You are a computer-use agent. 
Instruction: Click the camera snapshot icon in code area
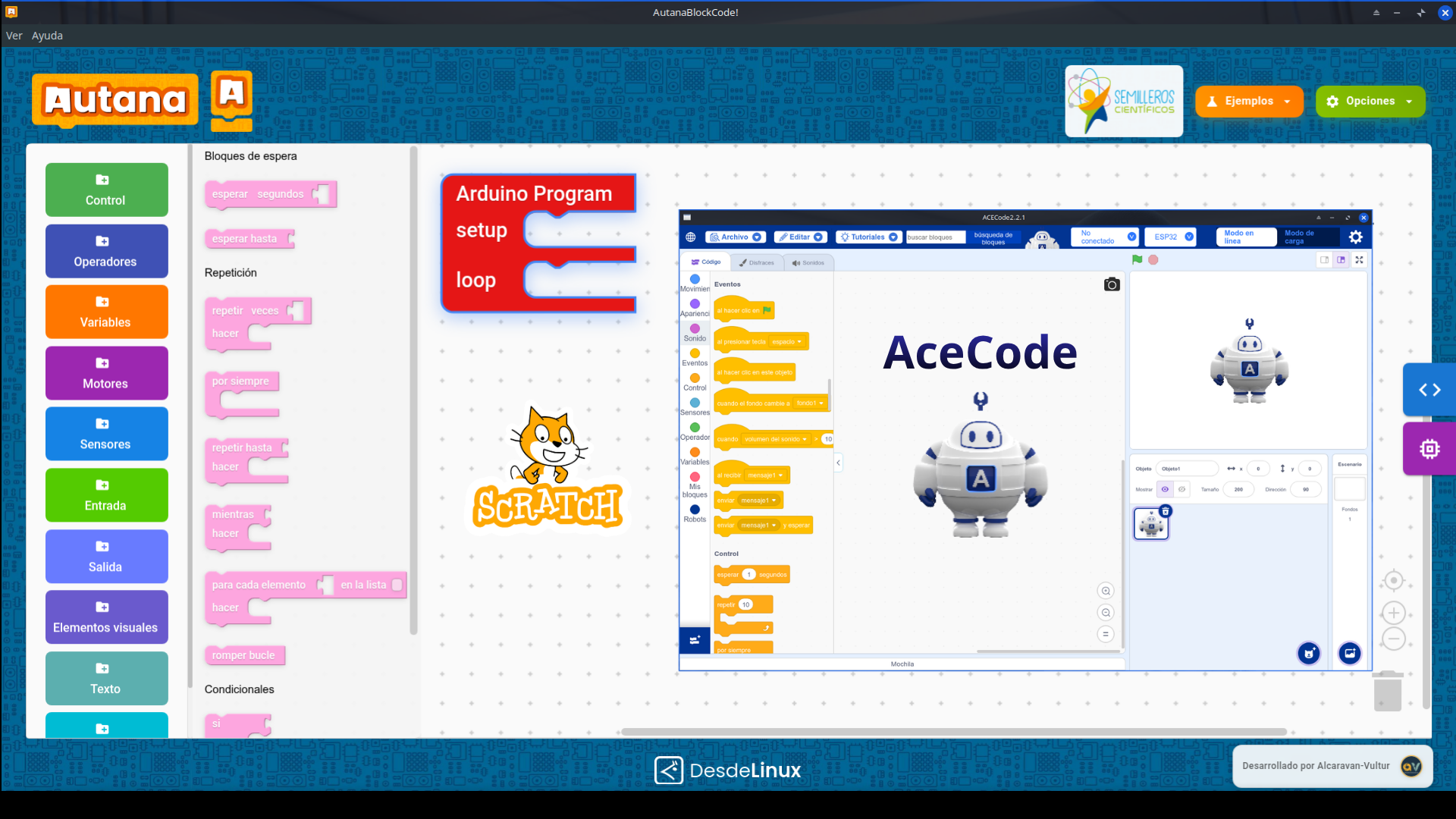[1112, 284]
